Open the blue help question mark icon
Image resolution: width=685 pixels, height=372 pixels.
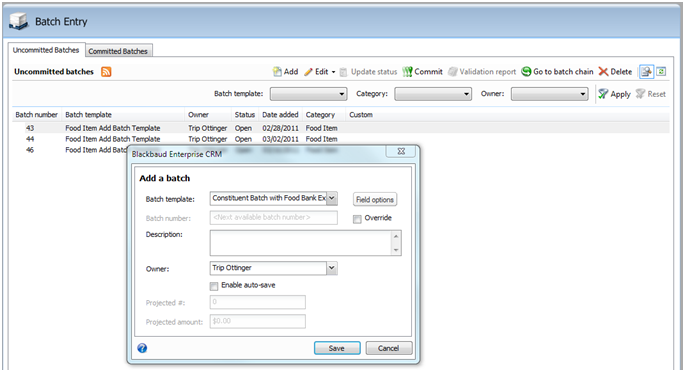[142, 348]
